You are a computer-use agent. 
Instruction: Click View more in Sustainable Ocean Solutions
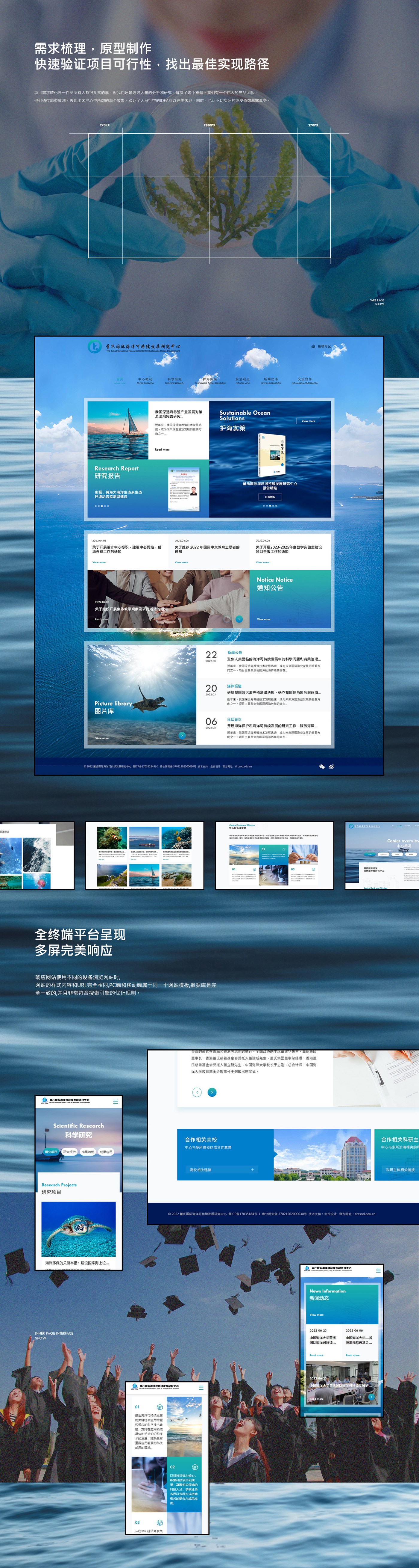(x=308, y=421)
